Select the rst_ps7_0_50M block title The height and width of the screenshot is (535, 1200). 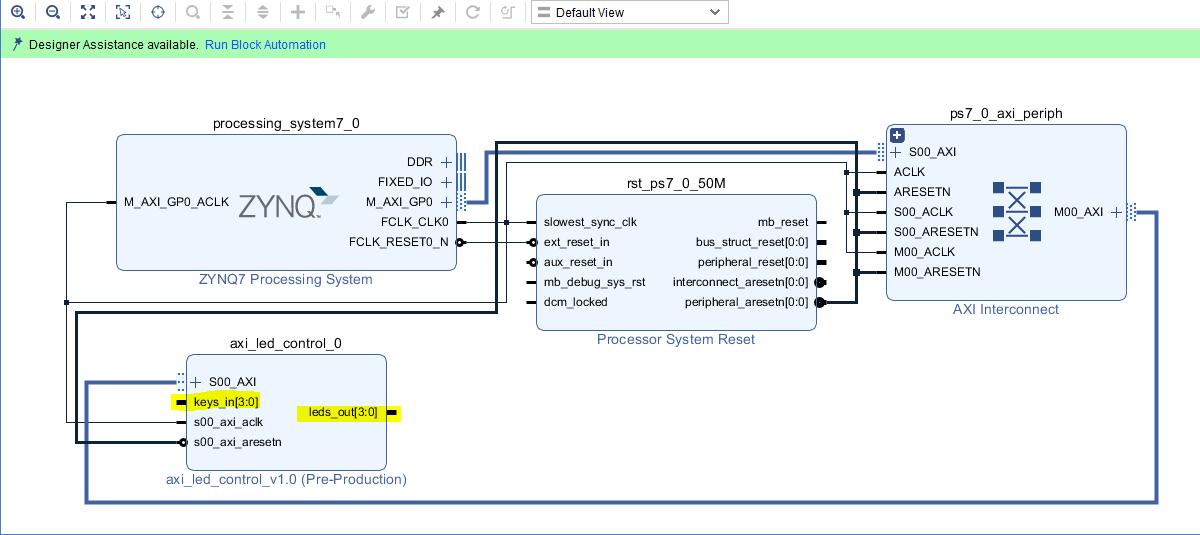676,183
